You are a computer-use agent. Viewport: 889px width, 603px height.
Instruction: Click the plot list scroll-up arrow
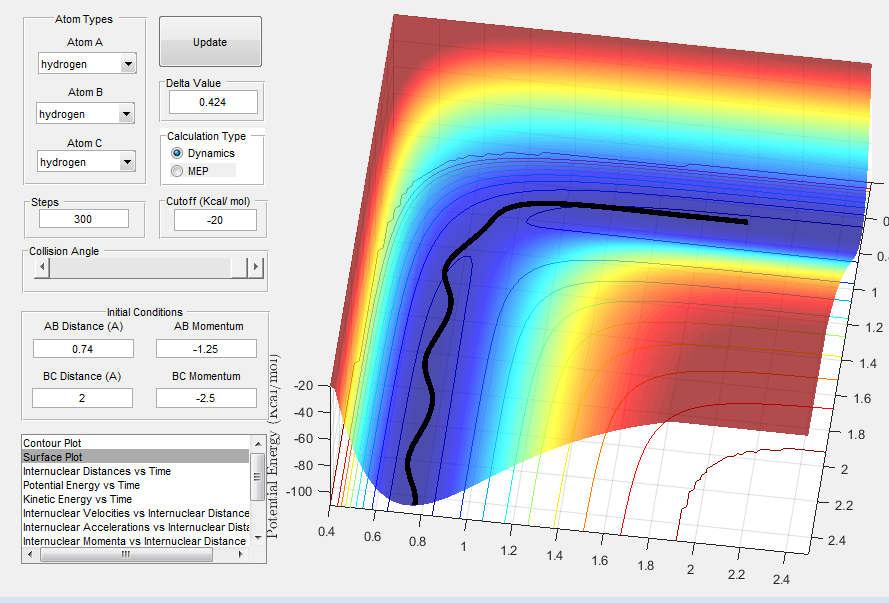pyautogui.click(x=258, y=444)
